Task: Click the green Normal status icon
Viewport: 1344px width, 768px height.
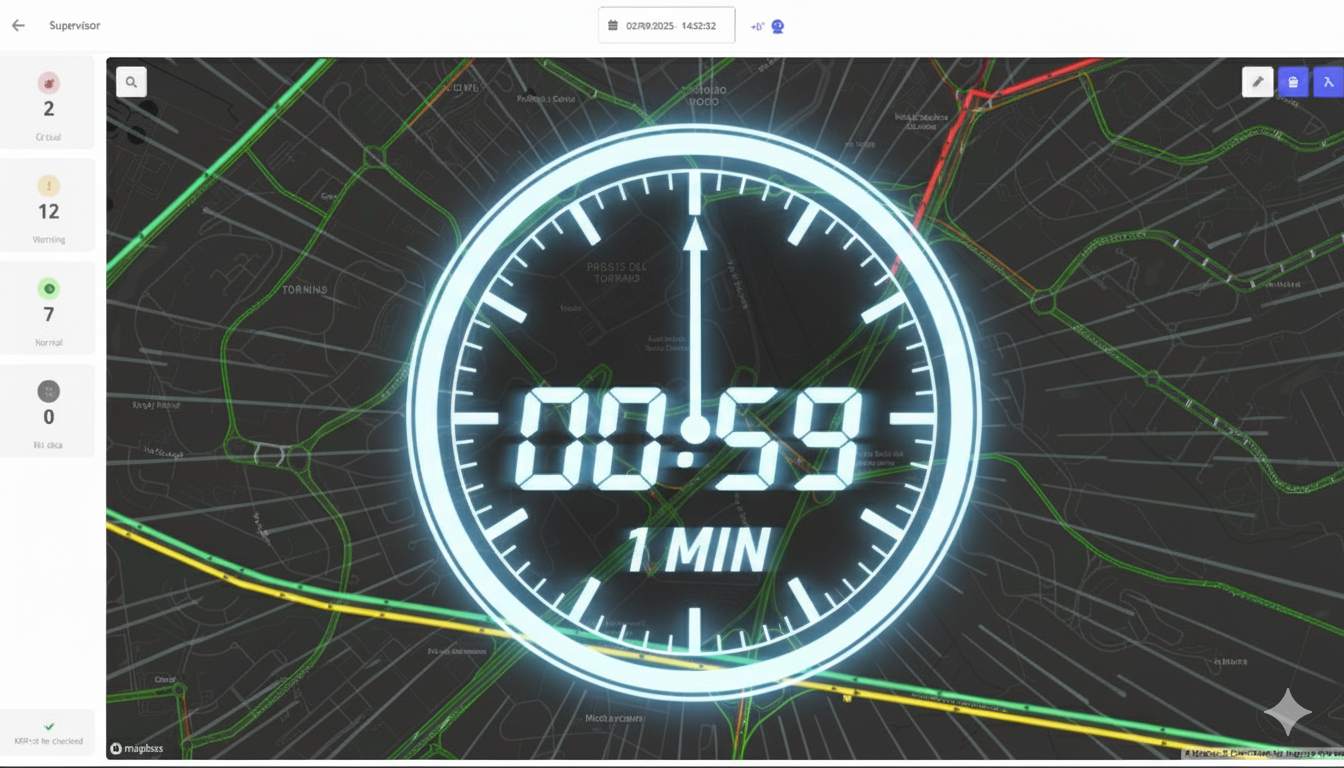Action: click(48, 289)
